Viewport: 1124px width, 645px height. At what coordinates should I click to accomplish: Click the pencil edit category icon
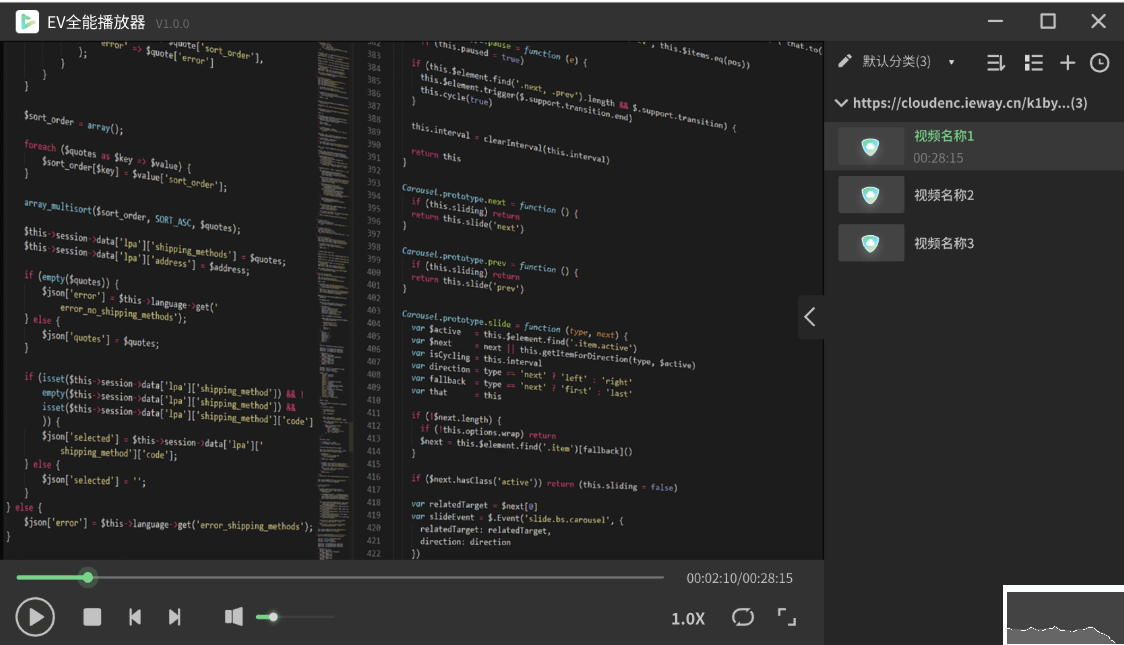845,62
